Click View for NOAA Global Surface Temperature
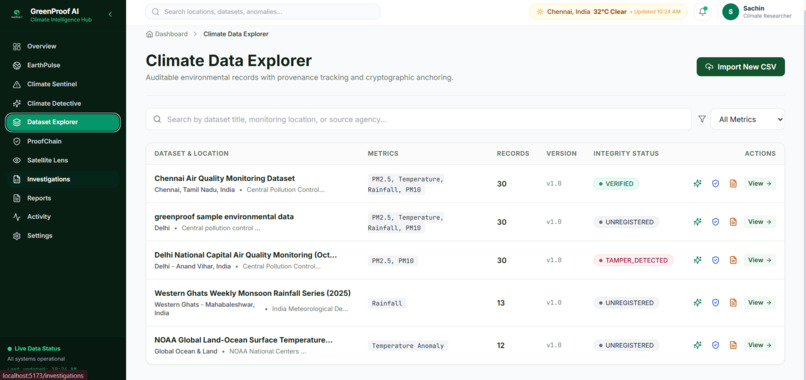The width and height of the screenshot is (806, 380). point(760,345)
